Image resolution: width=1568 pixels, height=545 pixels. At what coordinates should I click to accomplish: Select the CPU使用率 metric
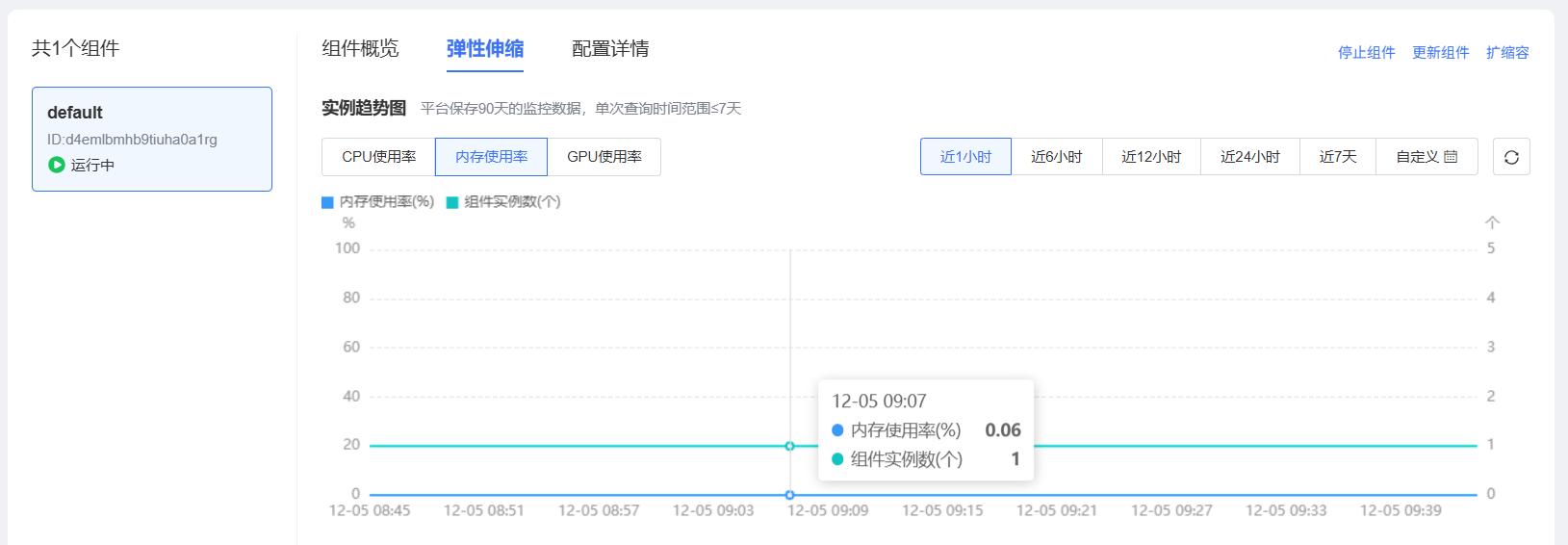point(378,157)
